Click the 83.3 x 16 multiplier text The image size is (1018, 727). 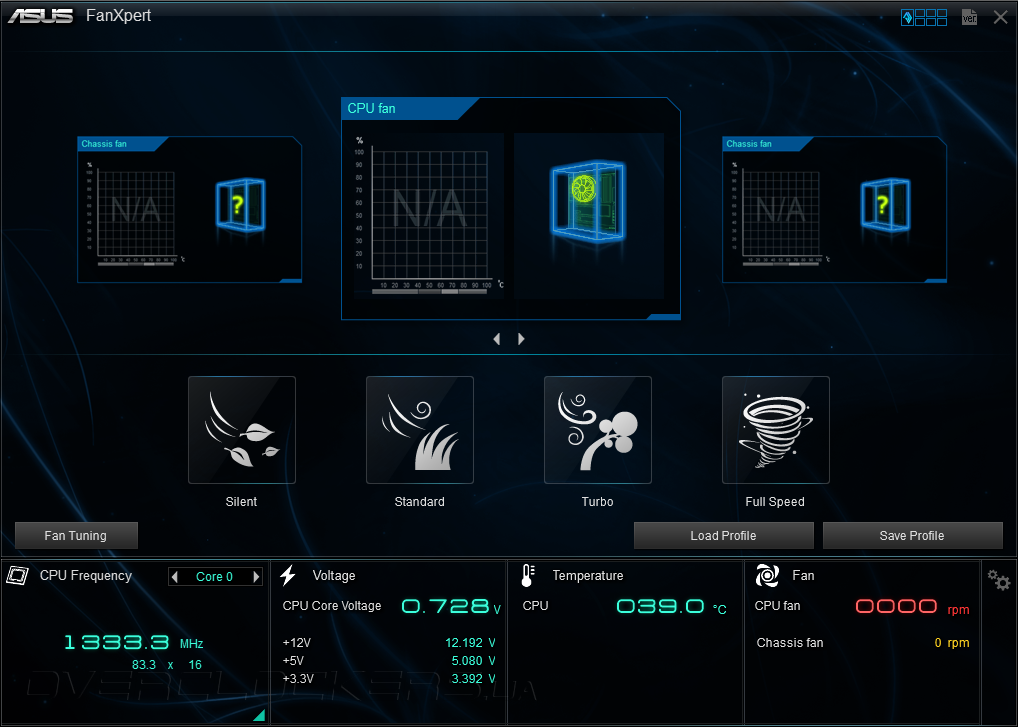[x=167, y=665]
